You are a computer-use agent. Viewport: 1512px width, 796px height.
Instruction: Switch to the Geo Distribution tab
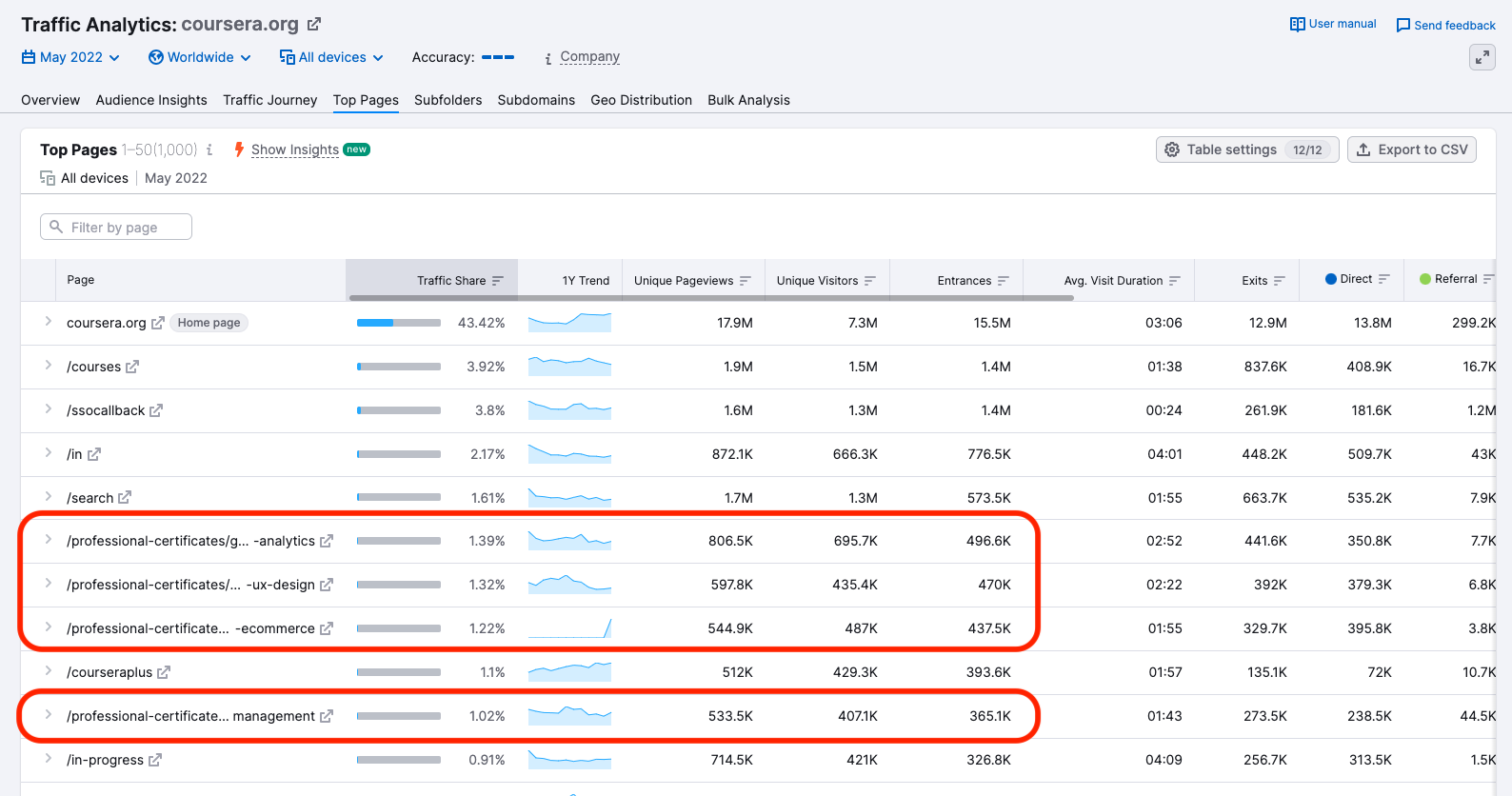click(x=641, y=100)
